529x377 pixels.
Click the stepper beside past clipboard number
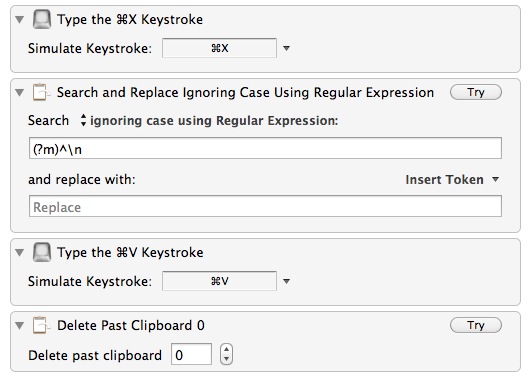(x=226, y=354)
